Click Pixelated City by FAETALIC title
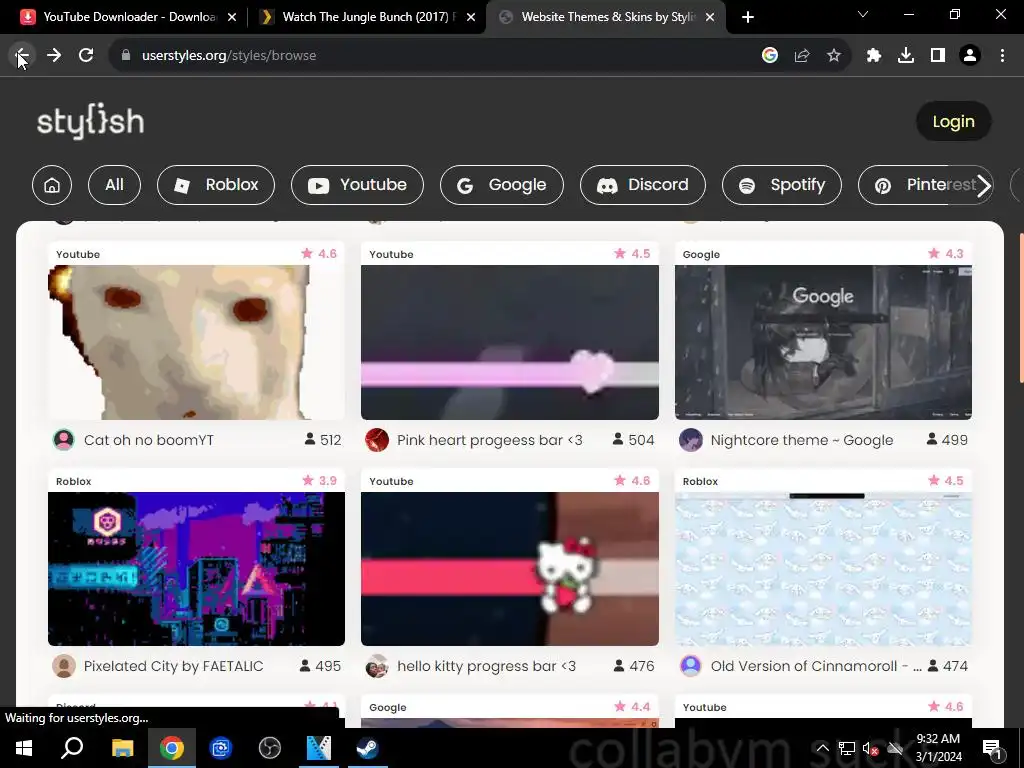 [174, 666]
